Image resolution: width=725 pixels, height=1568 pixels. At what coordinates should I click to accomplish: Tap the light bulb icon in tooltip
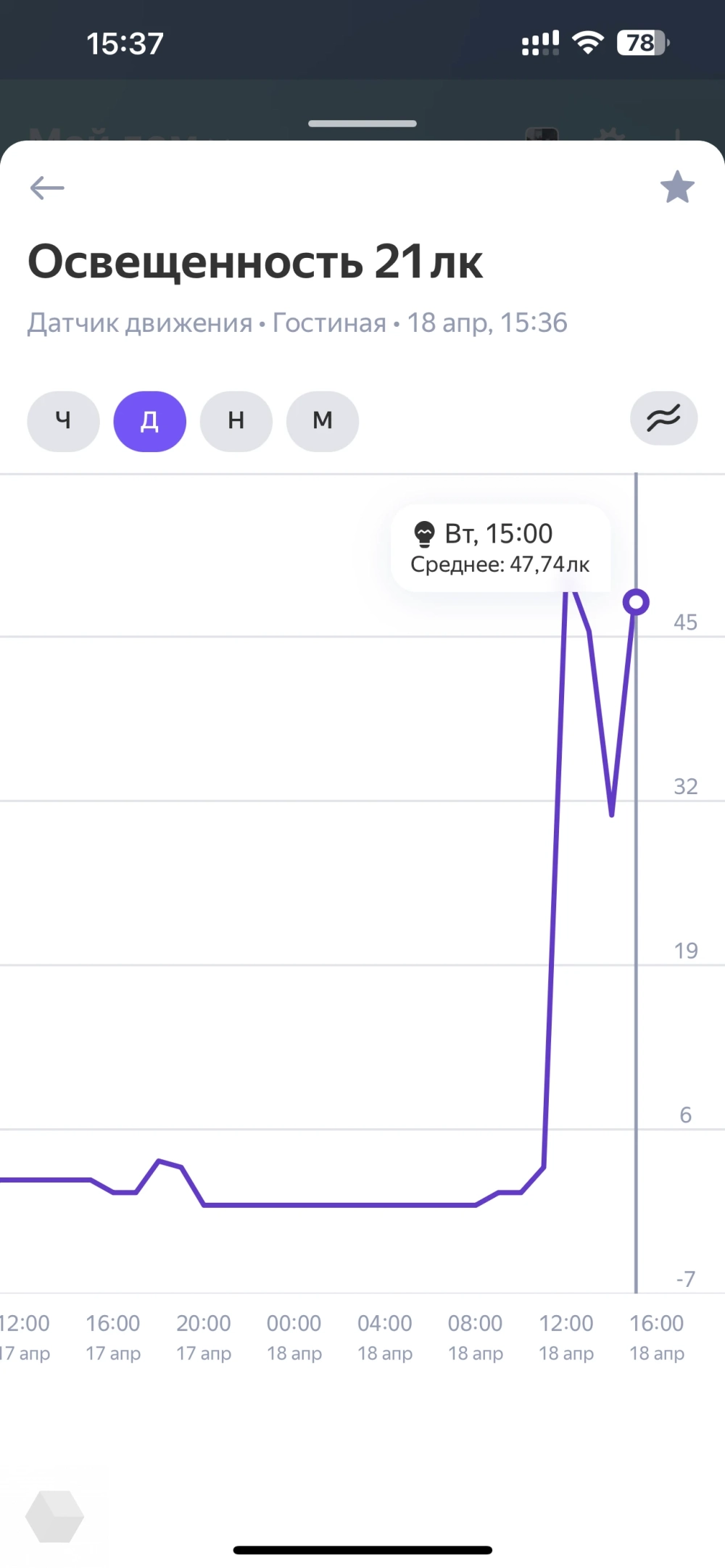point(423,535)
